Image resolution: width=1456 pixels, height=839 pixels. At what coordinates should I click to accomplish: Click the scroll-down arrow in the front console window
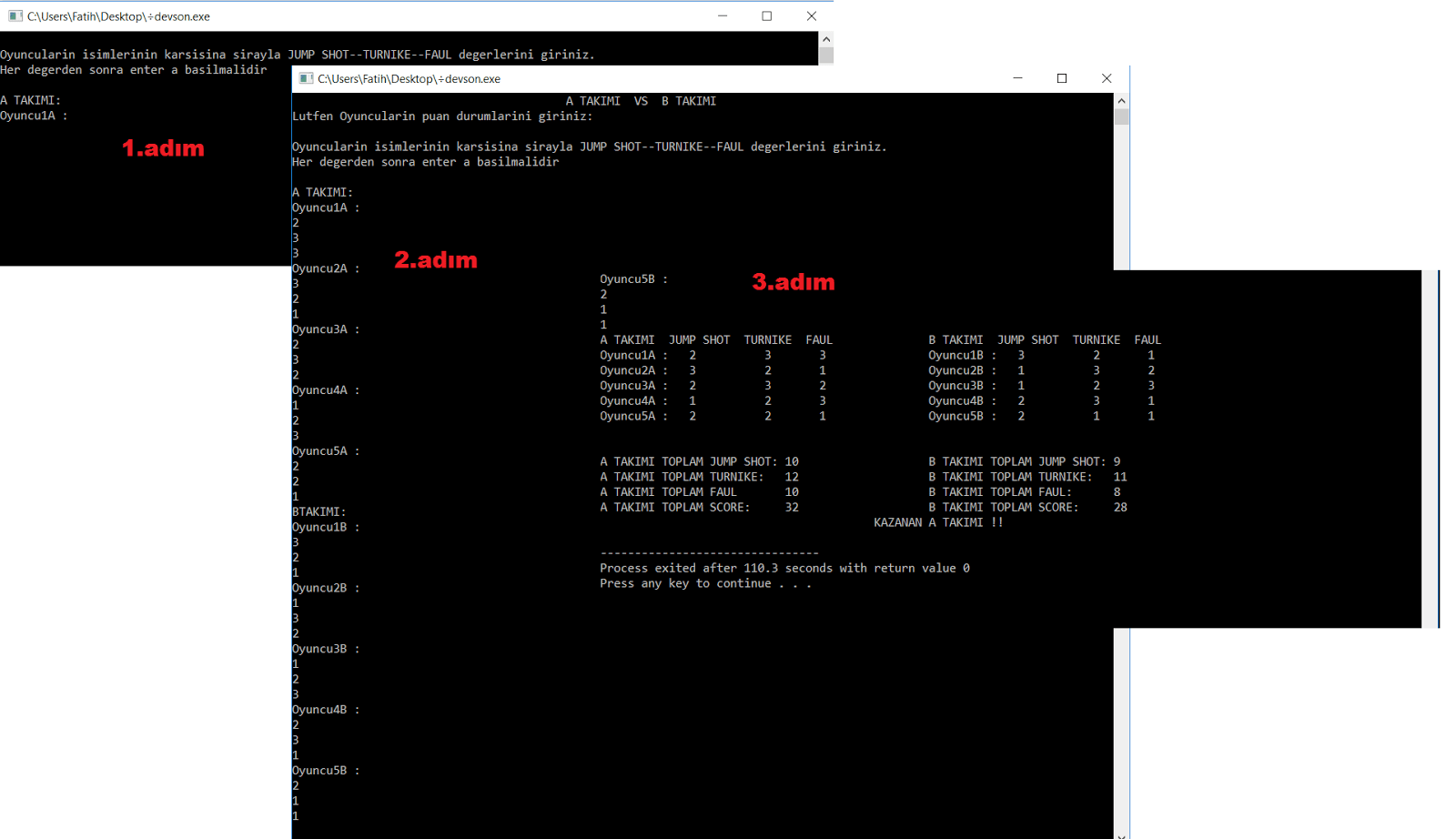(1121, 834)
